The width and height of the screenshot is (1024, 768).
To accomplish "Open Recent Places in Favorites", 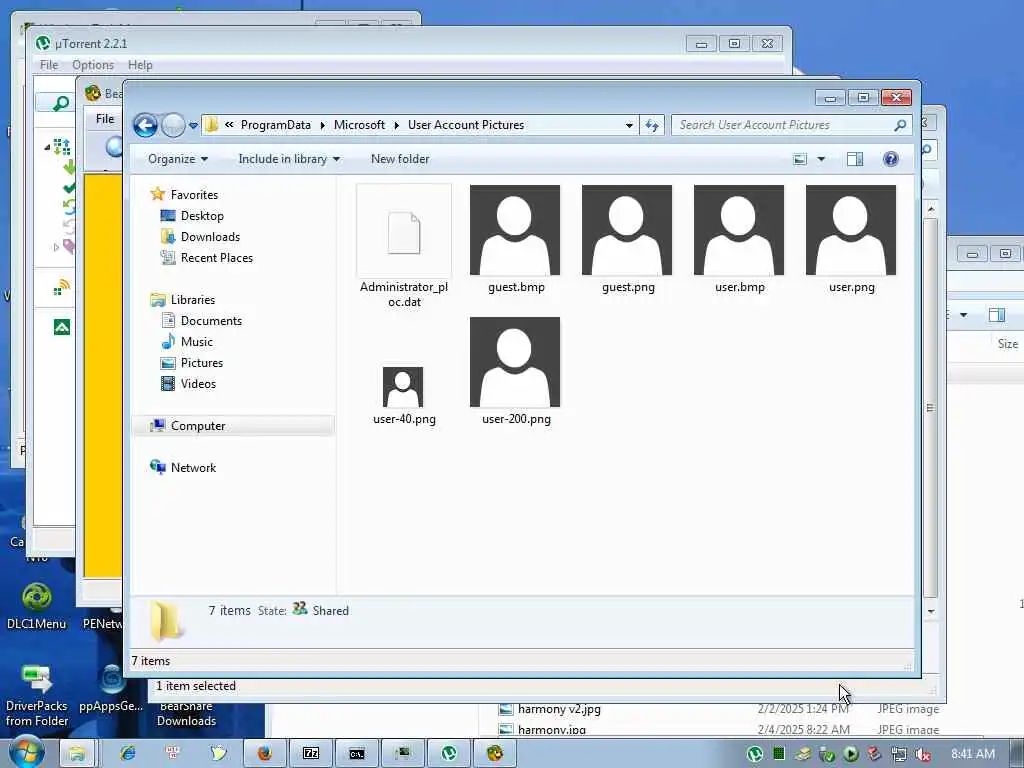I will pyautogui.click(x=216, y=257).
